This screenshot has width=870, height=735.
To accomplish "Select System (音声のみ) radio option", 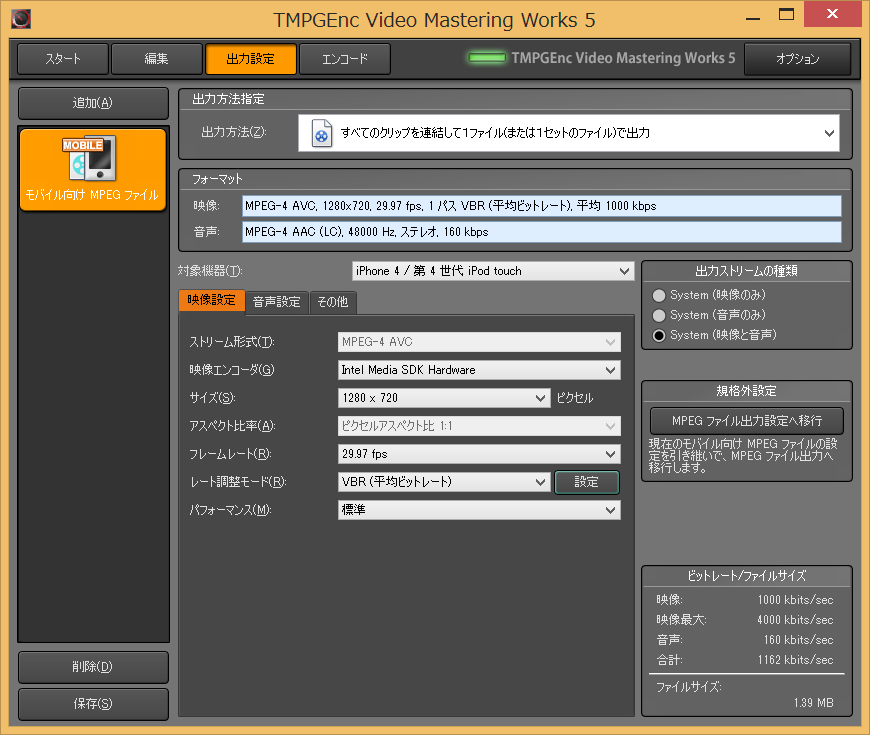I will coord(658,315).
